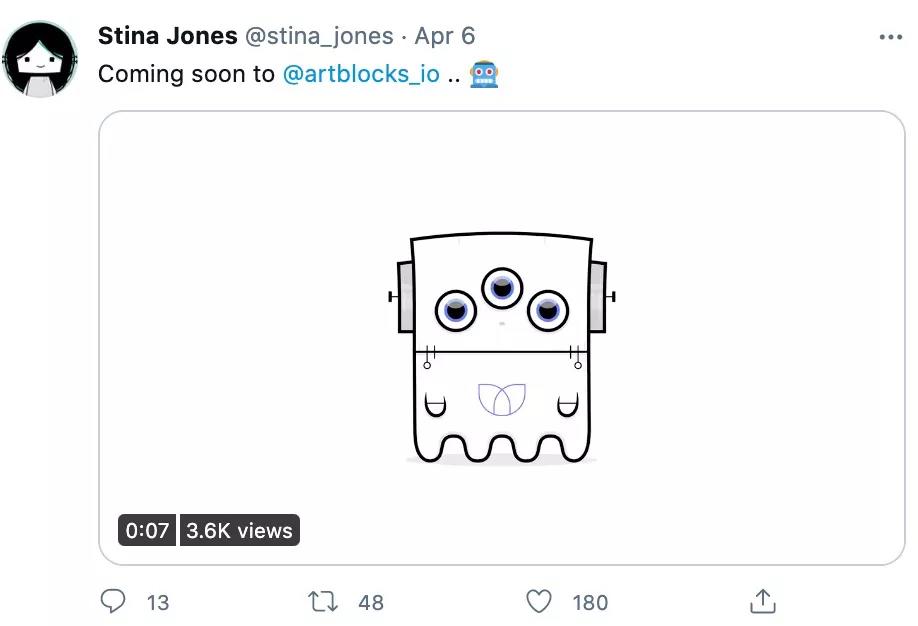Open the share tweet icon
The width and height of the screenshot is (918, 626).
762,601
